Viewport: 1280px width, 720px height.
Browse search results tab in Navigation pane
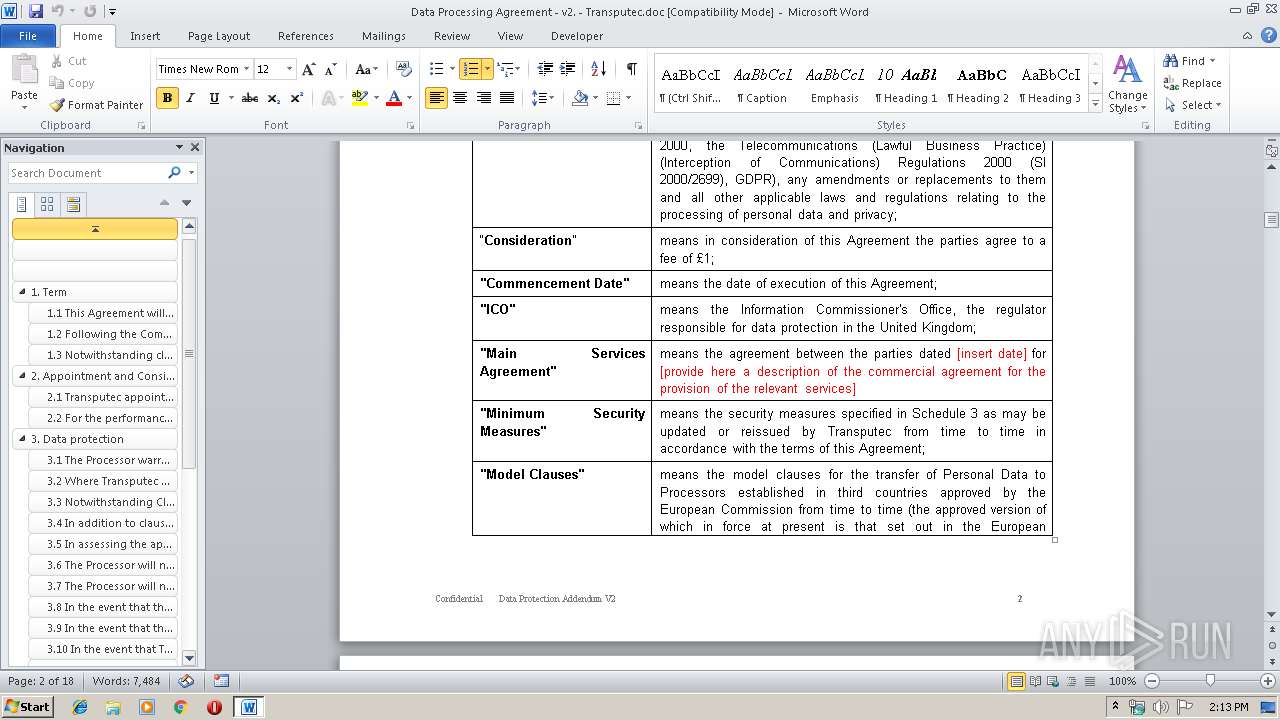click(73, 204)
